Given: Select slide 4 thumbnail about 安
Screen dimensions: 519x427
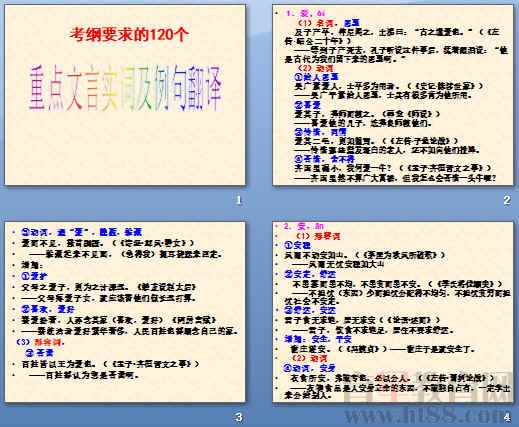Looking at the screenshot, I should [393, 312].
